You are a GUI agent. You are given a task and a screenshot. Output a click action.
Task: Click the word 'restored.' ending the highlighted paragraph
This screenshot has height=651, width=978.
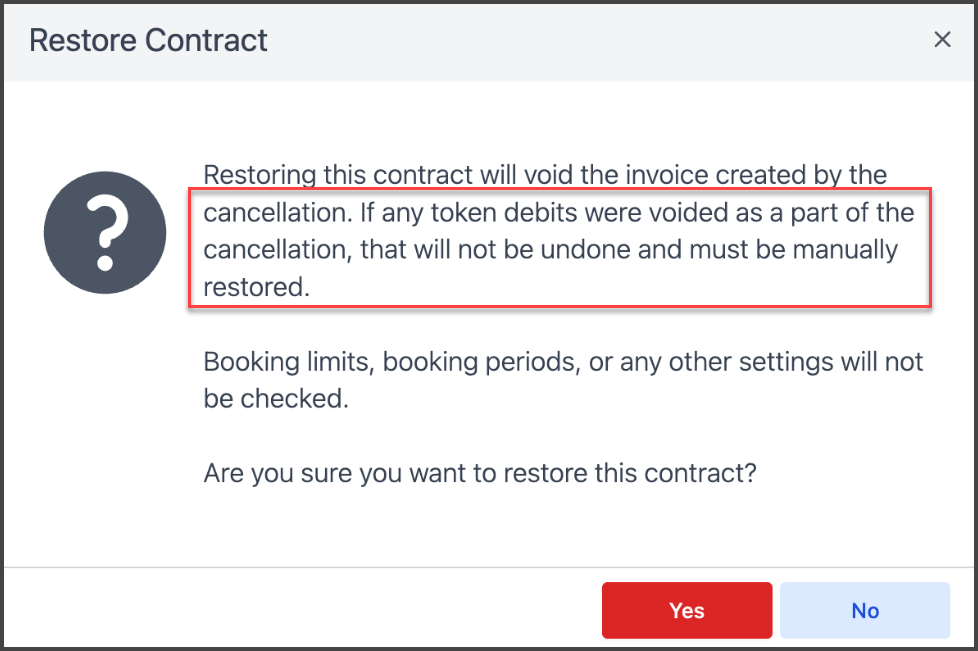pos(257,288)
